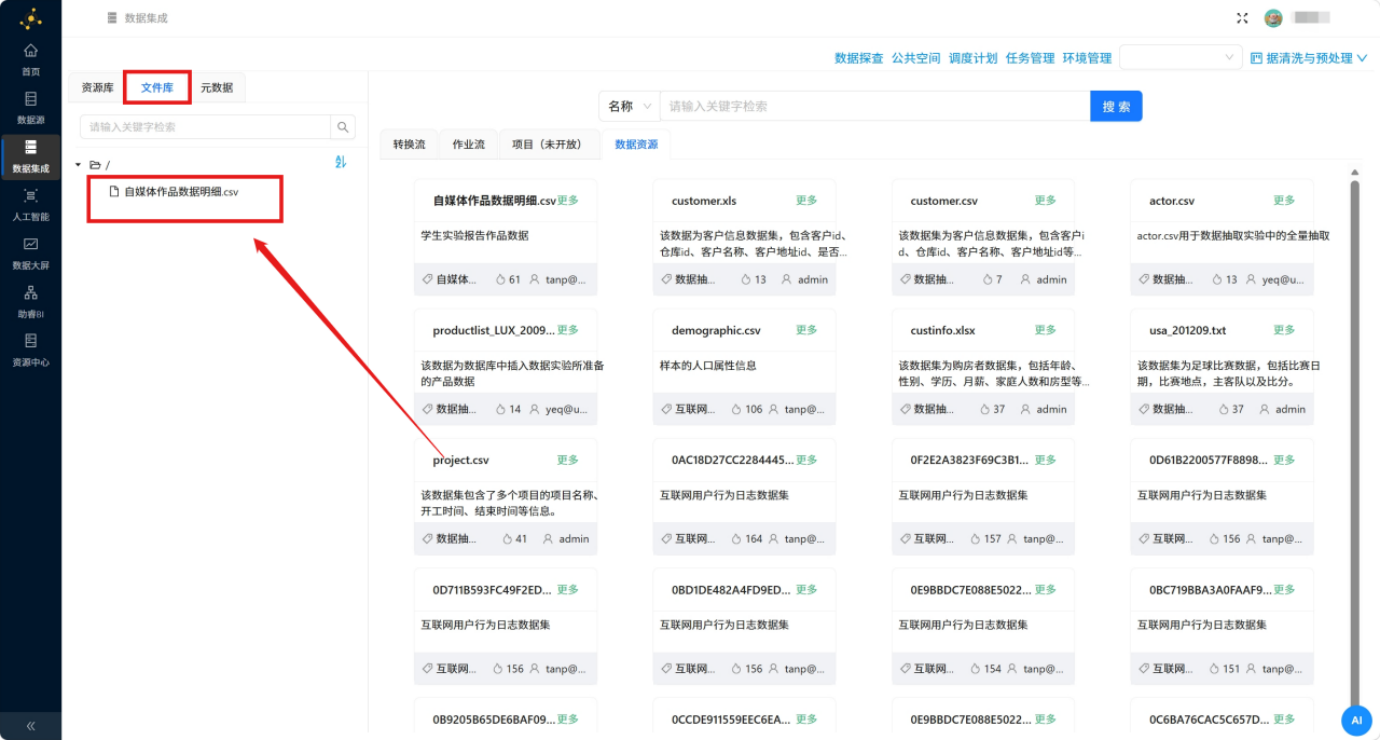Open the user avatar menu
The height and width of the screenshot is (740, 1380).
pyautogui.click(x=1273, y=18)
